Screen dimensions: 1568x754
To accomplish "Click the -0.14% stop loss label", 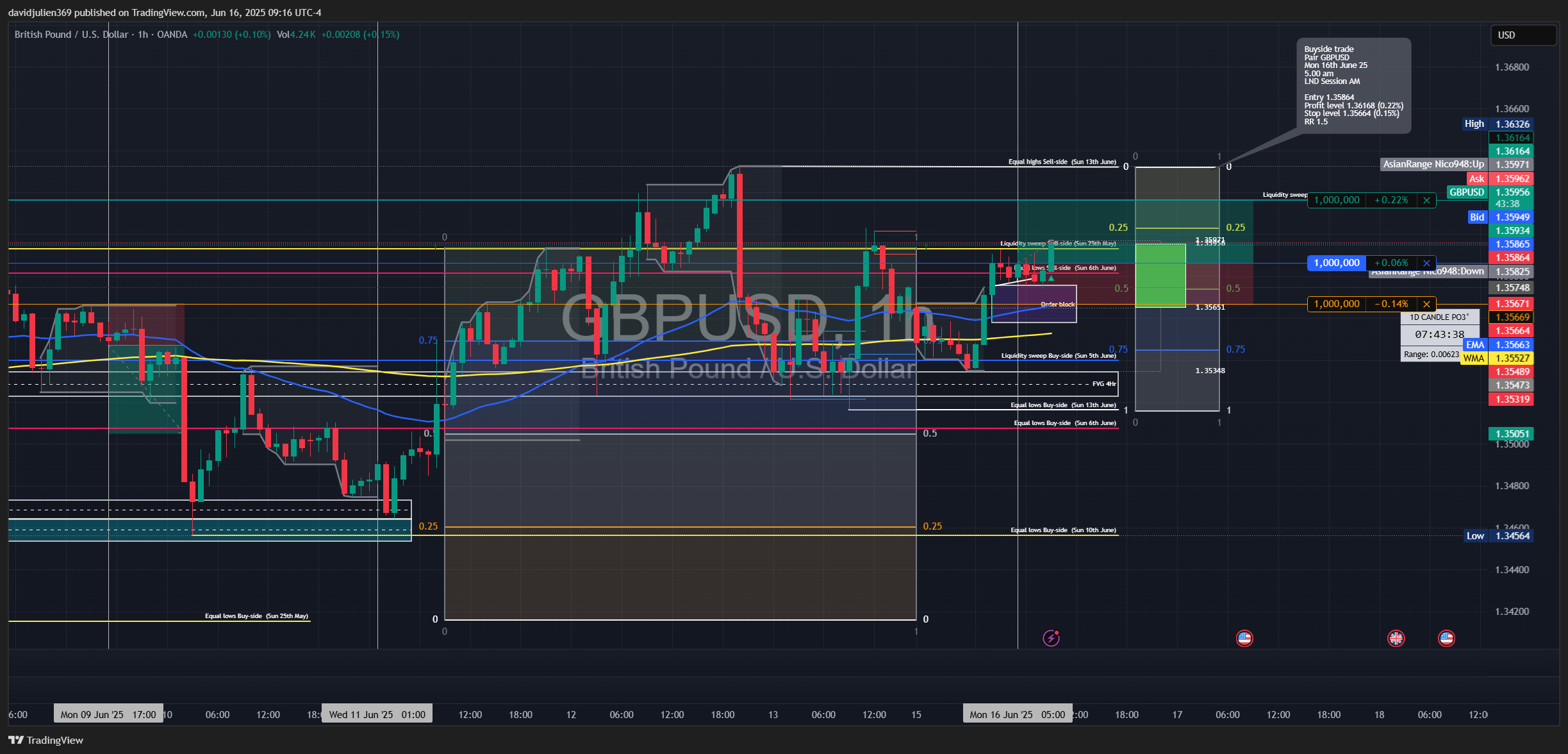I will pos(1391,304).
